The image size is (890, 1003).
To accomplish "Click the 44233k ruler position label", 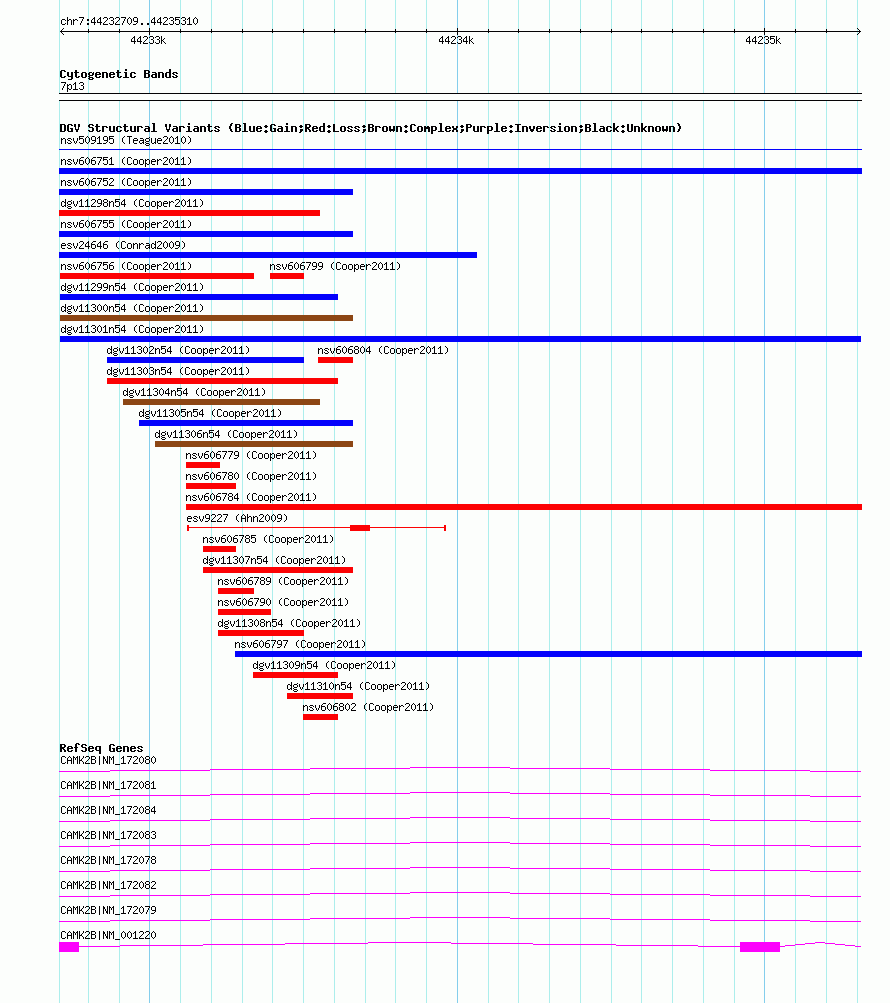I will click(148, 40).
